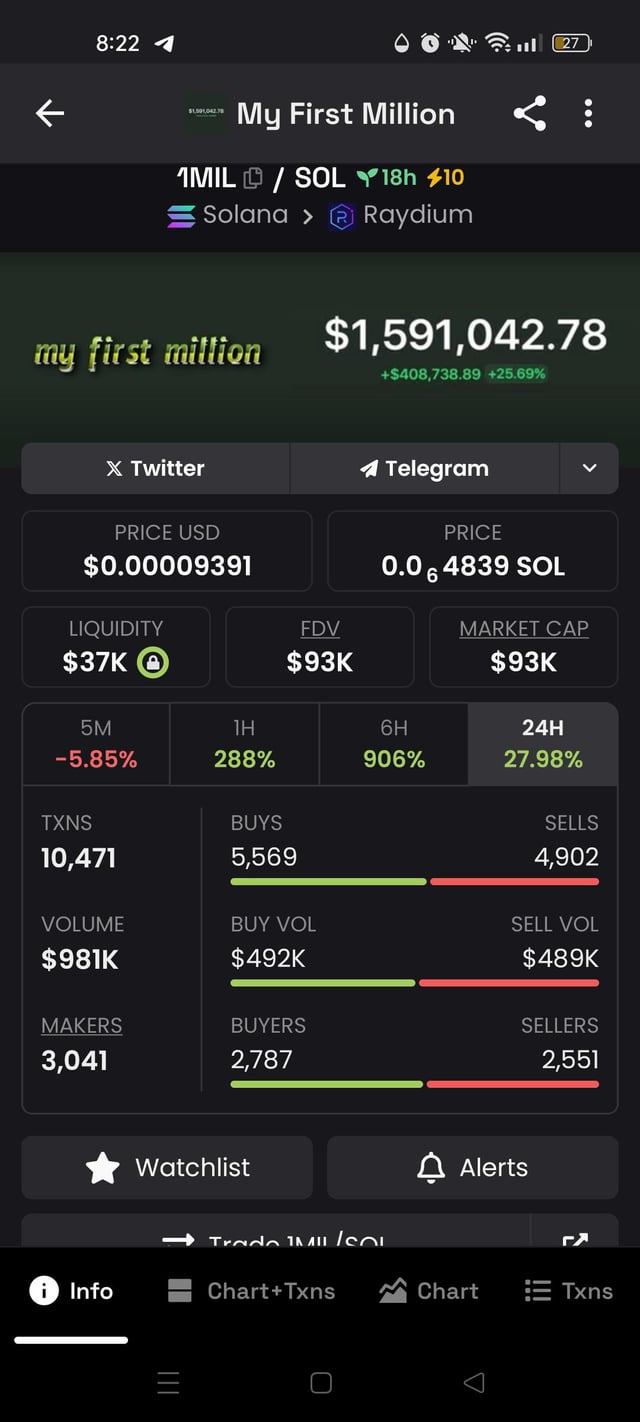
Task: Tap the liquidity lock icon
Action: point(153,662)
